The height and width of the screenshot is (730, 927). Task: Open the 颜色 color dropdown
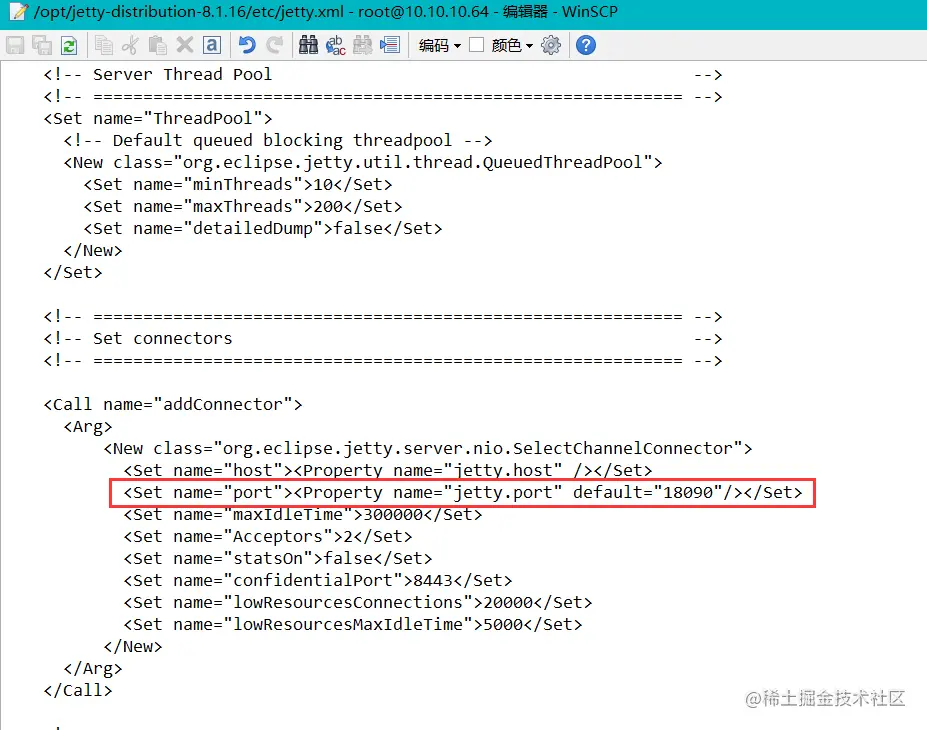tap(512, 46)
